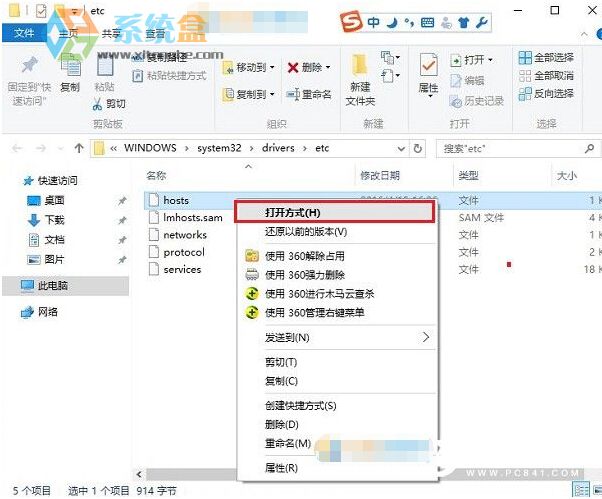Click the Properties (属性) checkmark icon

(428, 65)
